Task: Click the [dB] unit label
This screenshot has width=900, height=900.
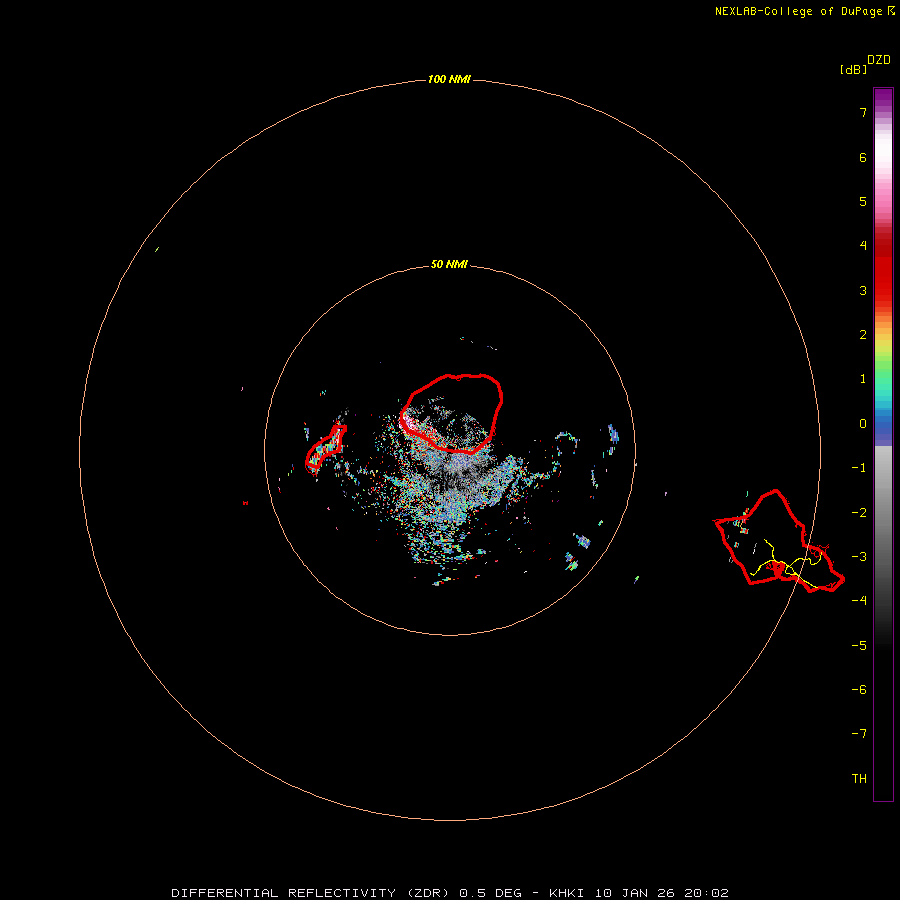Action: pos(854,69)
